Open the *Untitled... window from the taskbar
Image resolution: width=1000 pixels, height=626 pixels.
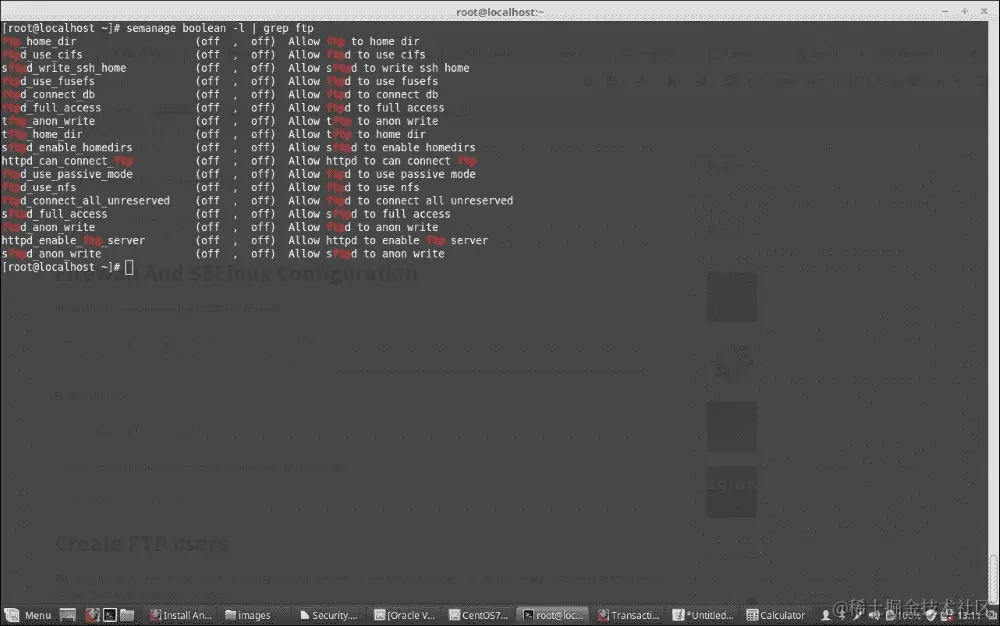pyautogui.click(x=702, y=615)
